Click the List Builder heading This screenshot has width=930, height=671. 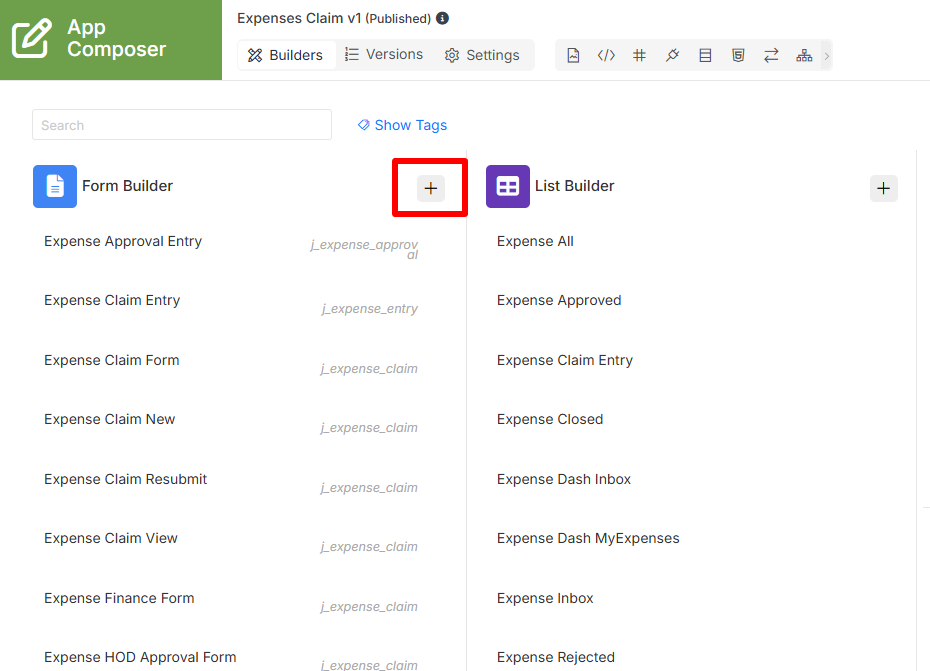[x=575, y=186]
